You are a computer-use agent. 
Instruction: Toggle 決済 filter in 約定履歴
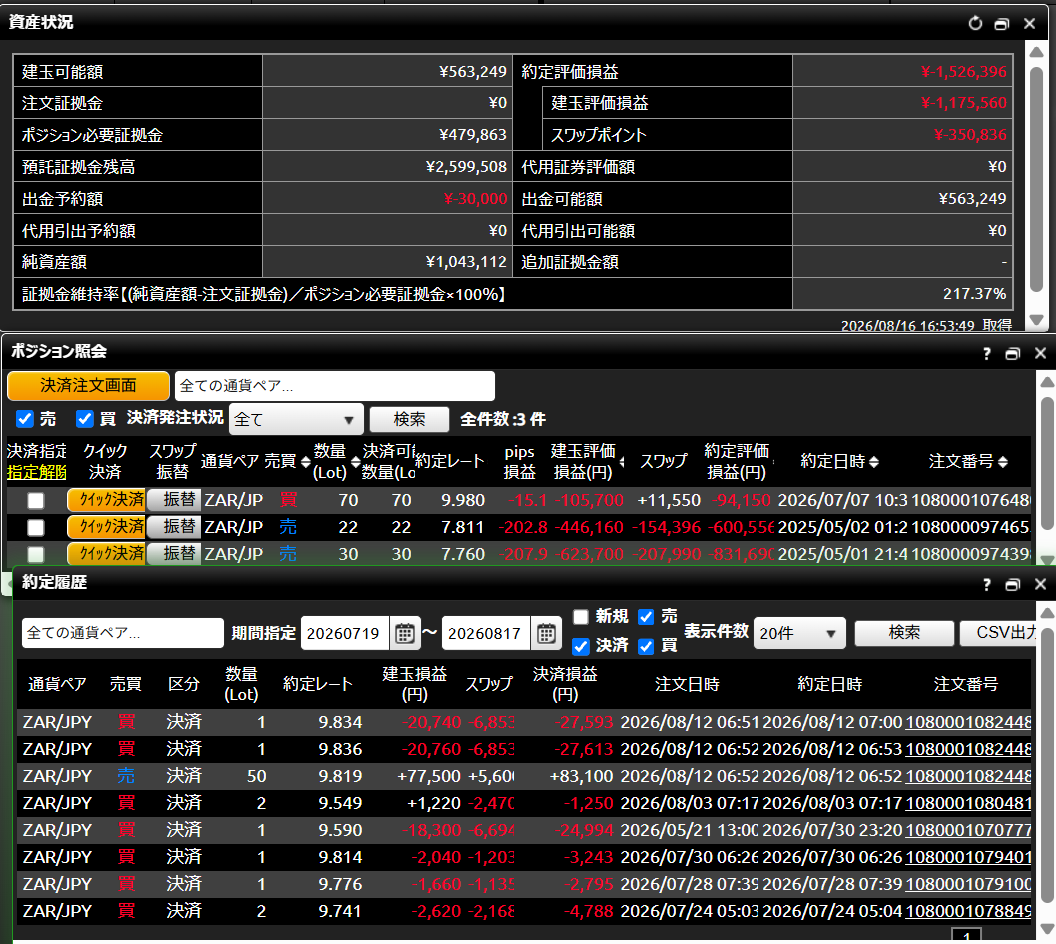coord(581,646)
